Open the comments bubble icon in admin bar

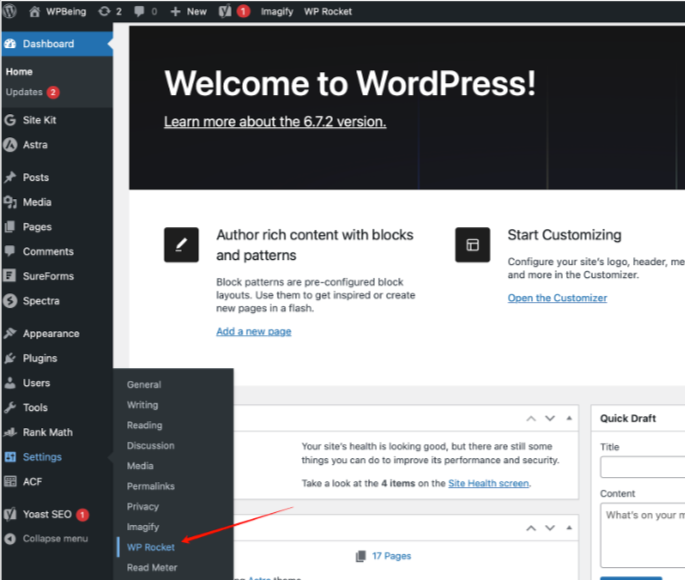point(139,11)
